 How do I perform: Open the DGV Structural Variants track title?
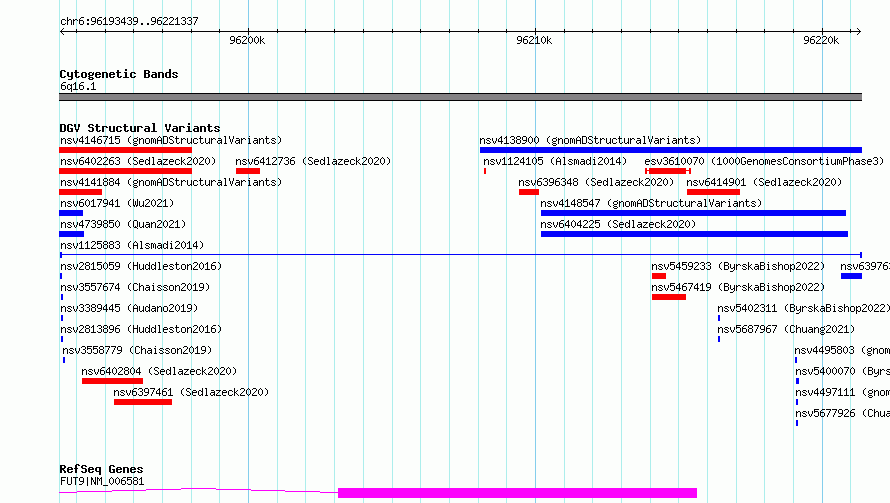pyautogui.click(x=140, y=128)
